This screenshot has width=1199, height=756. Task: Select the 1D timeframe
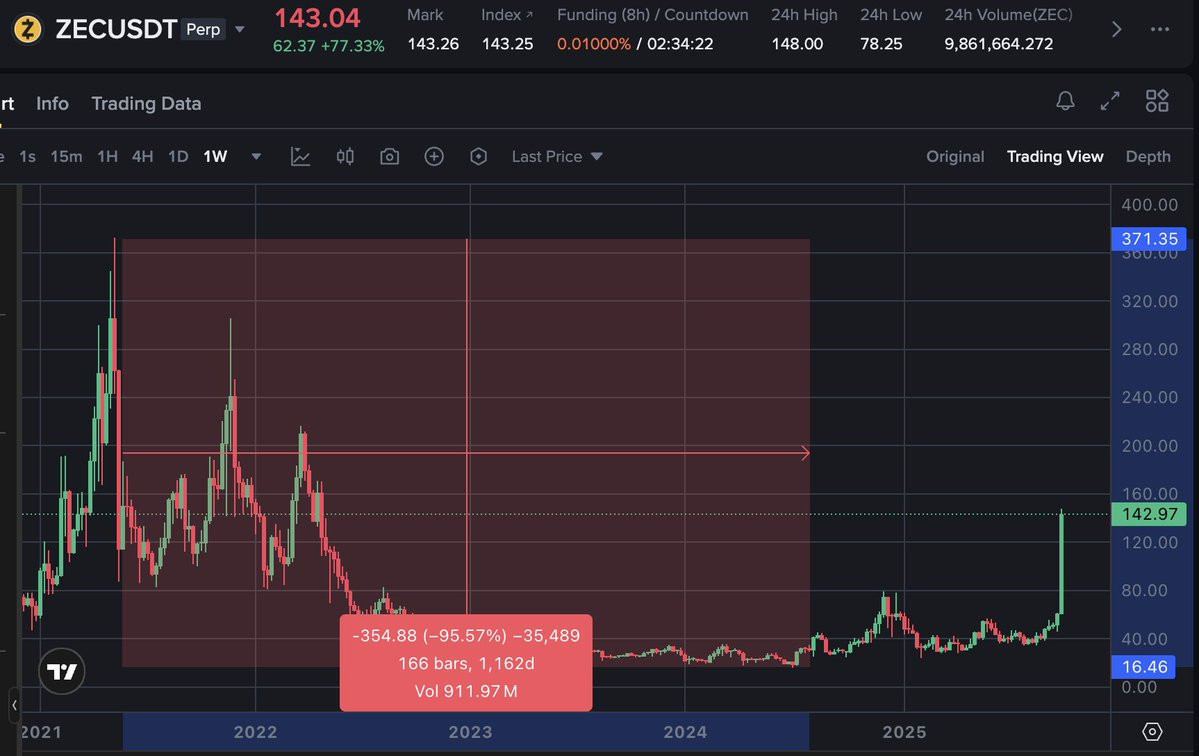(x=178, y=157)
